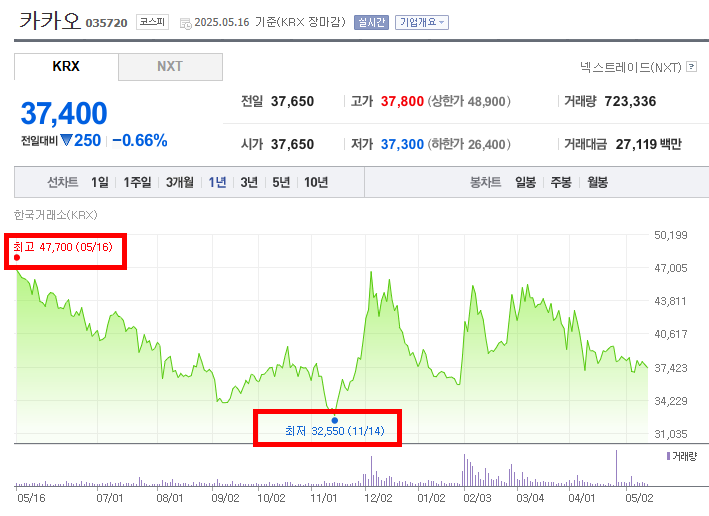709x516 pixels.
Task: Click the 봉차트 label
Action: click(x=486, y=182)
